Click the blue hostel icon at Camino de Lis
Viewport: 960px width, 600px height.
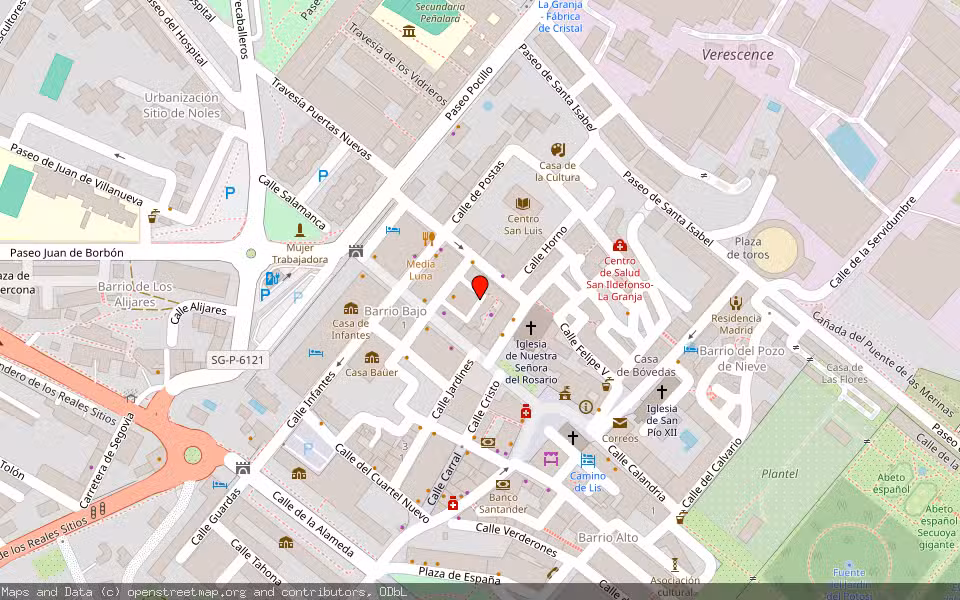pyautogui.click(x=587, y=459)
